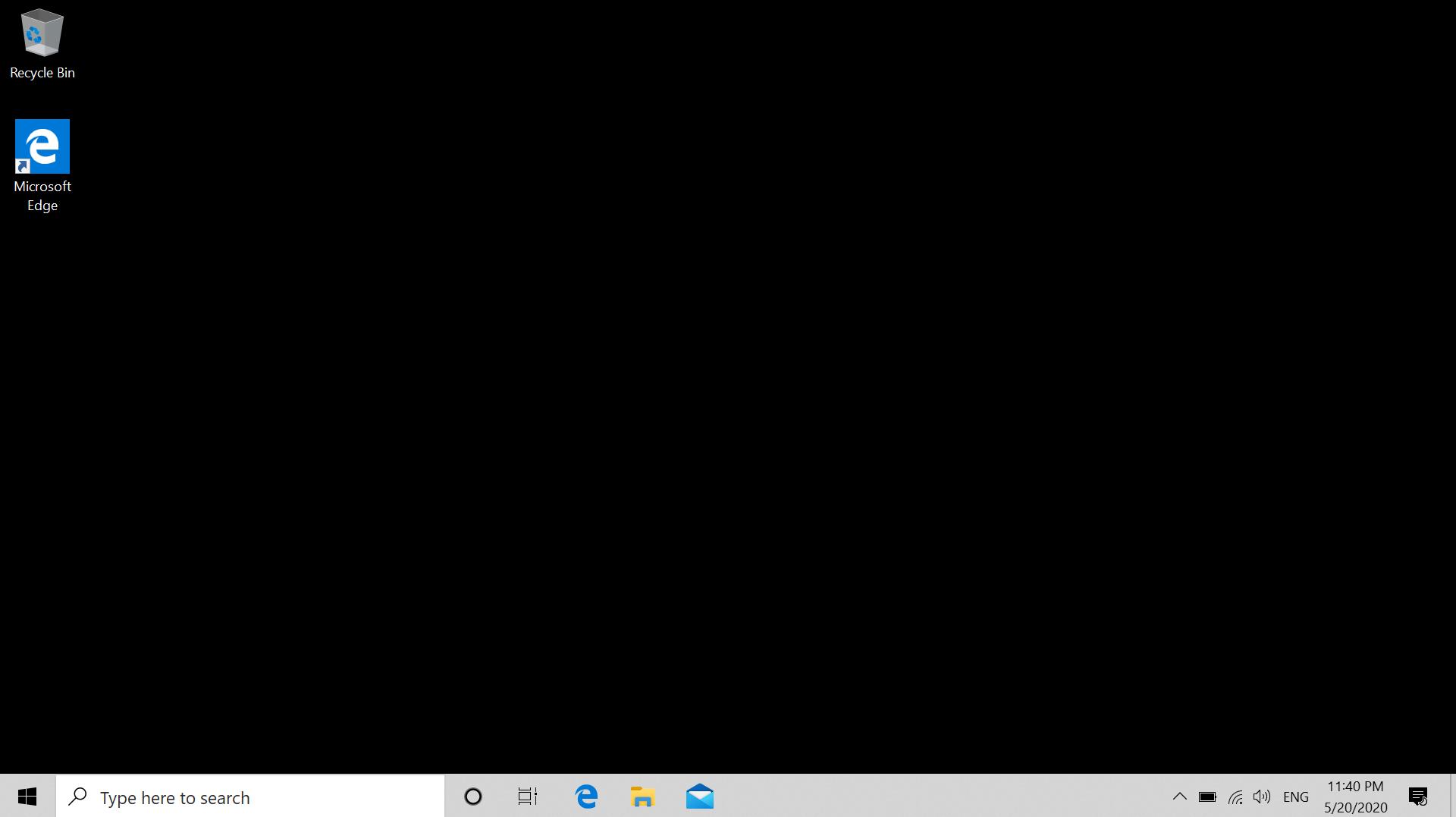1456x817 pixels.
Task: Select the Microsoft Edge desktop shortcut
Action: [x=42, y=166]
